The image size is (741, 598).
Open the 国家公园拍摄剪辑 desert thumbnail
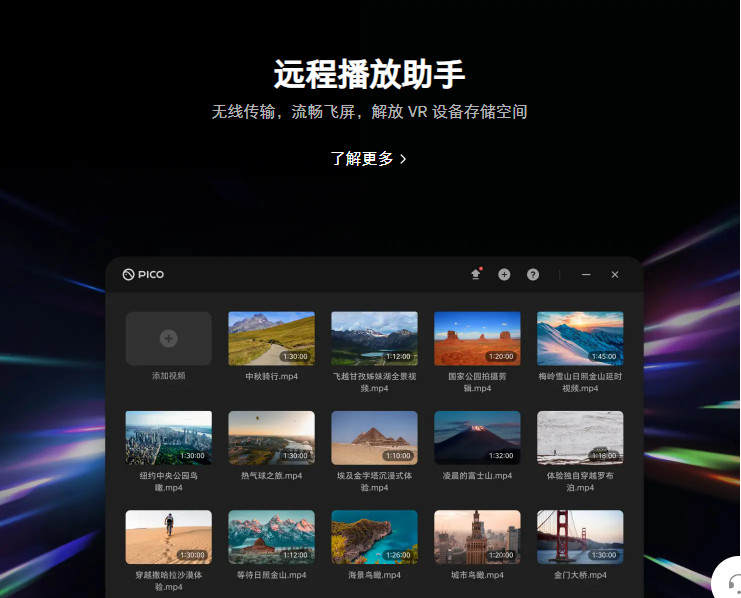[x=477, y=338]
